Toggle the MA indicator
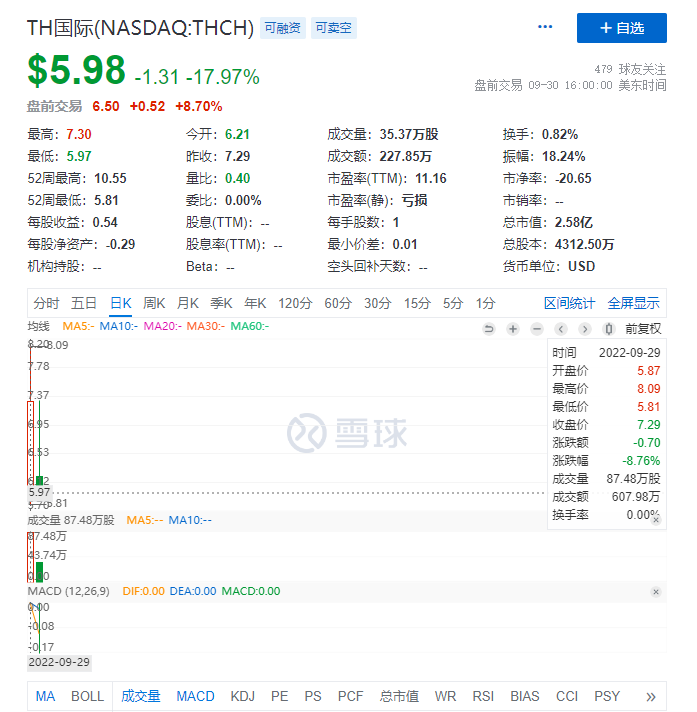The image size is (697, 712). coord(45,696)
